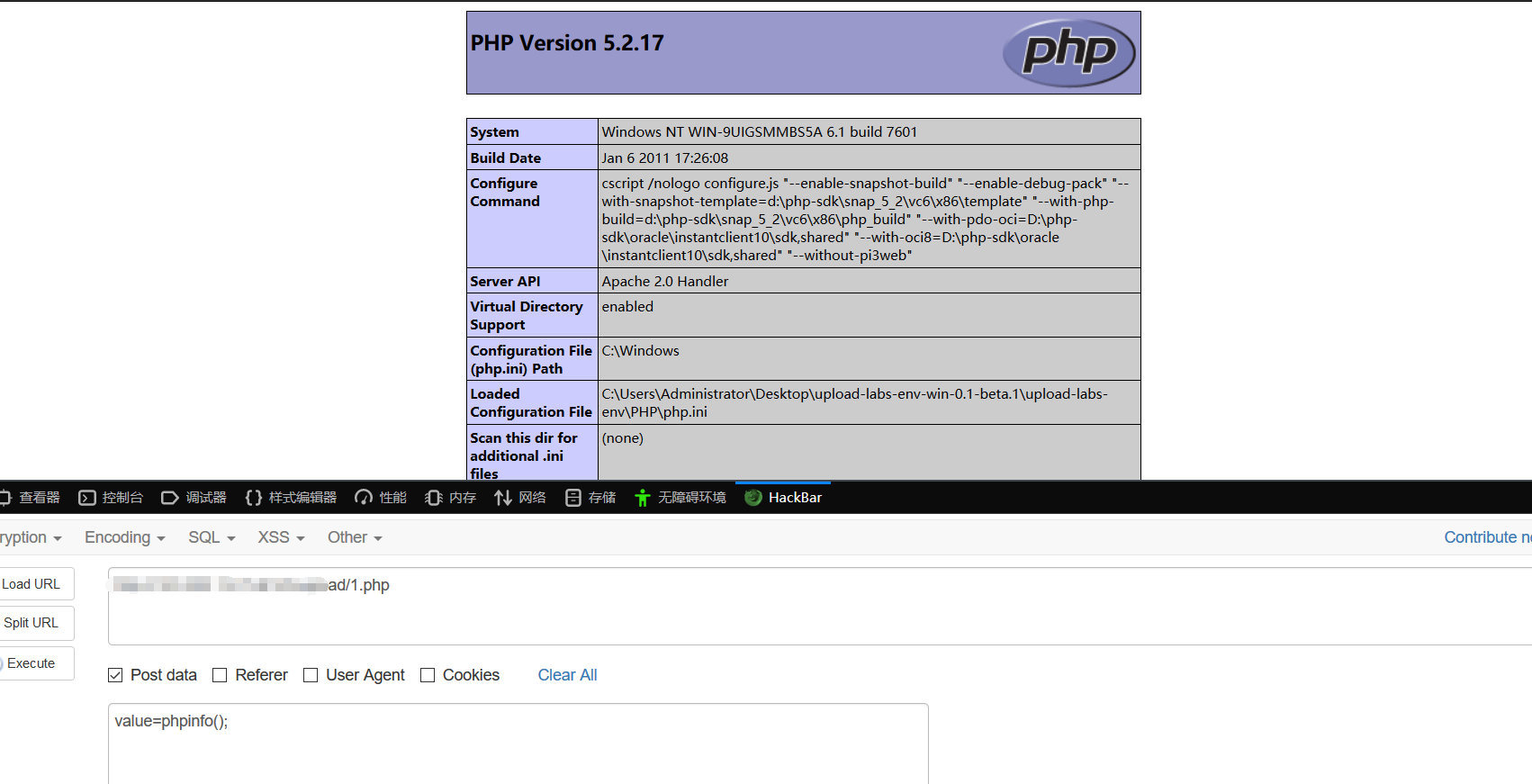Screen dimensions: 1532x784
Task: Click the Clear All link
Action: pos(567,675)
